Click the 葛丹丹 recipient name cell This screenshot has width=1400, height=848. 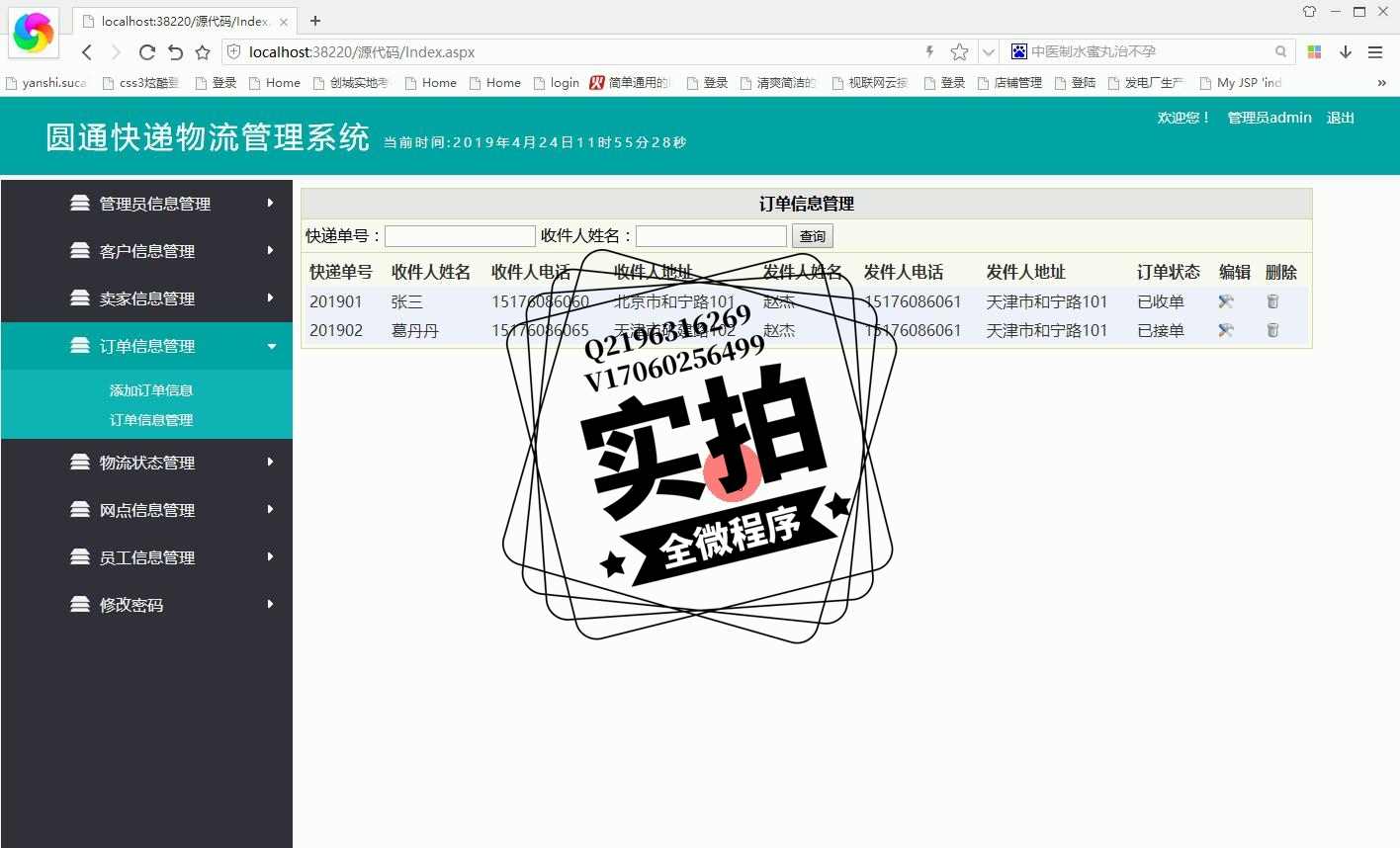click(415, 330)
